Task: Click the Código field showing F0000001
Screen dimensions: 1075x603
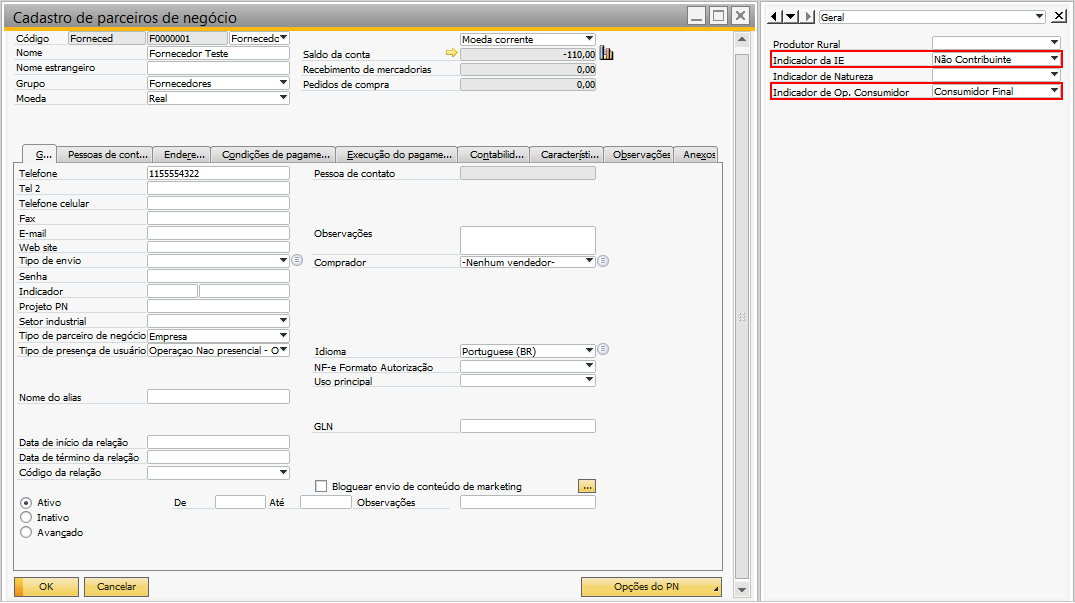Action: [x=187, y=38]
